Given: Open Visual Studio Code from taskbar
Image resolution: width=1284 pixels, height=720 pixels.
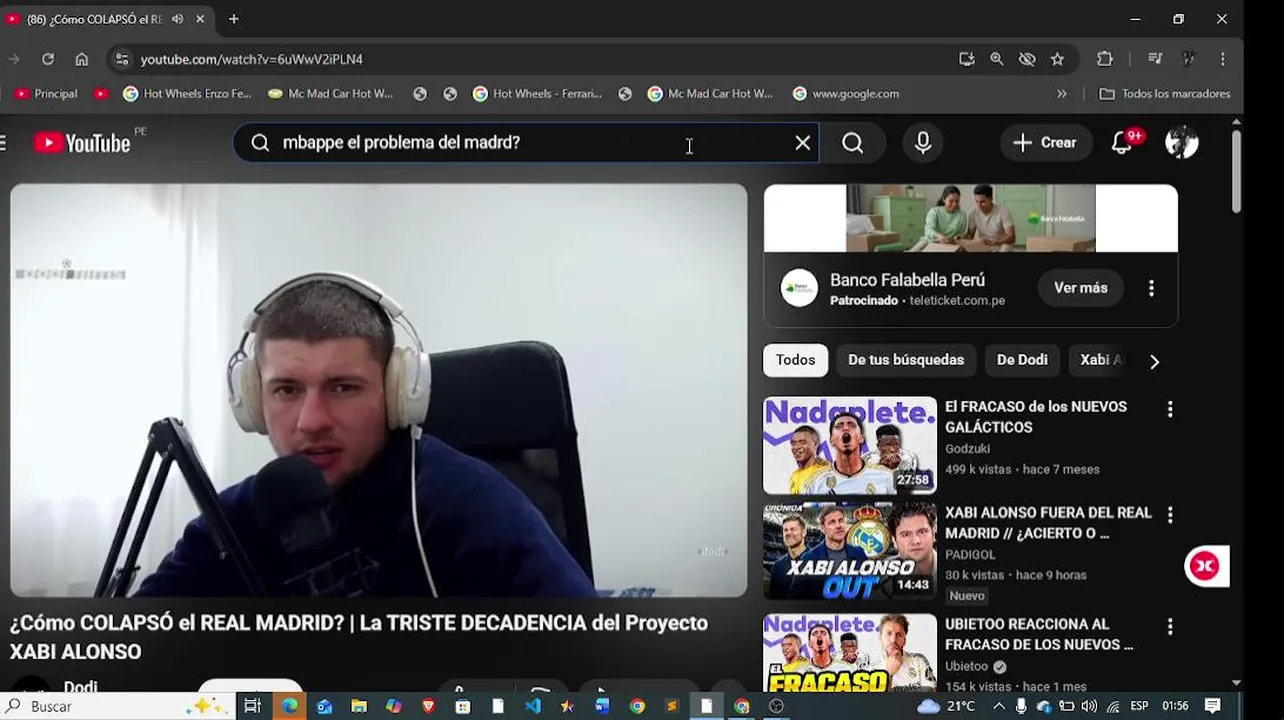Looking at the screenshot, I should pos(532,706).
